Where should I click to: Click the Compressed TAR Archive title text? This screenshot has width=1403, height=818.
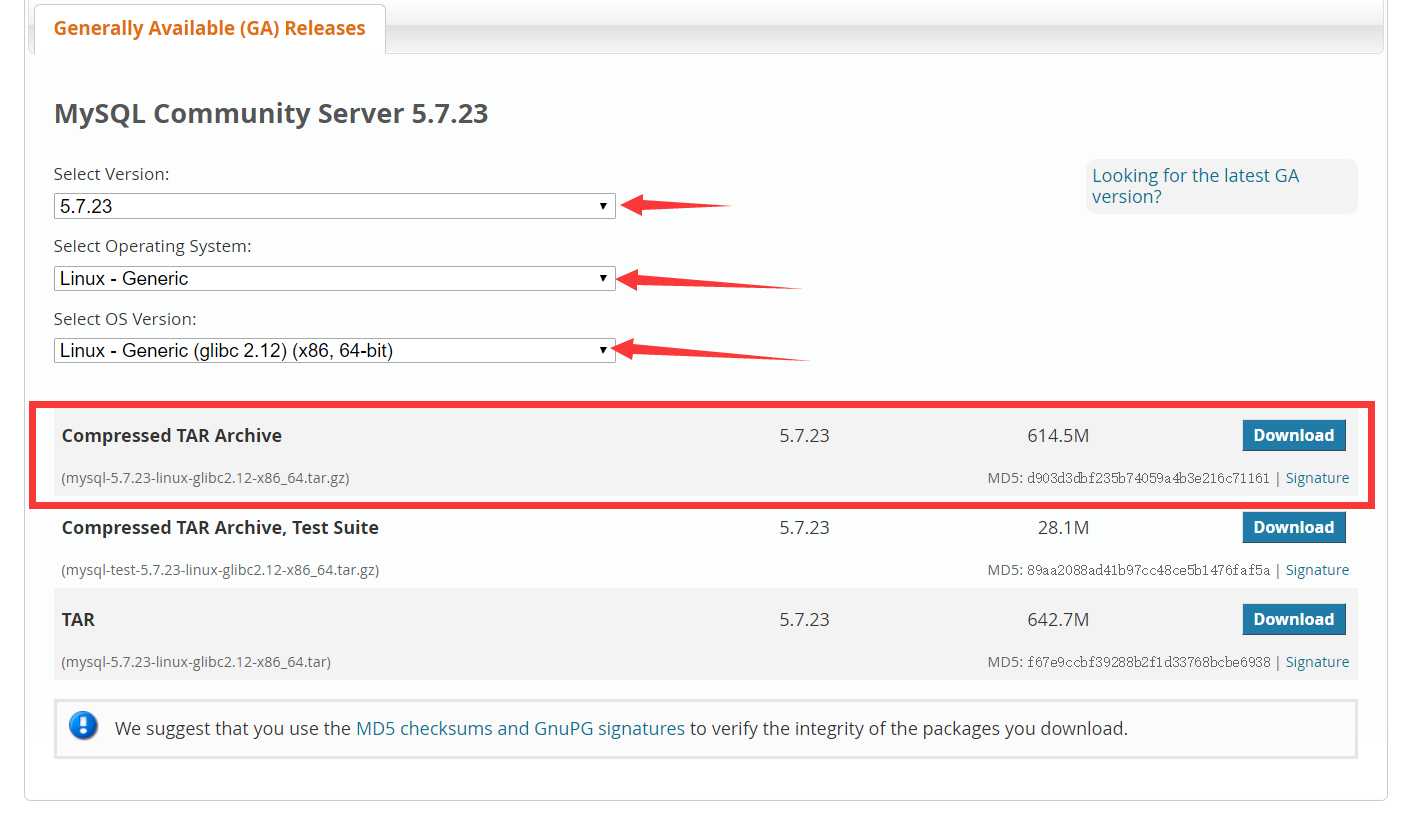tap(172, 436)
